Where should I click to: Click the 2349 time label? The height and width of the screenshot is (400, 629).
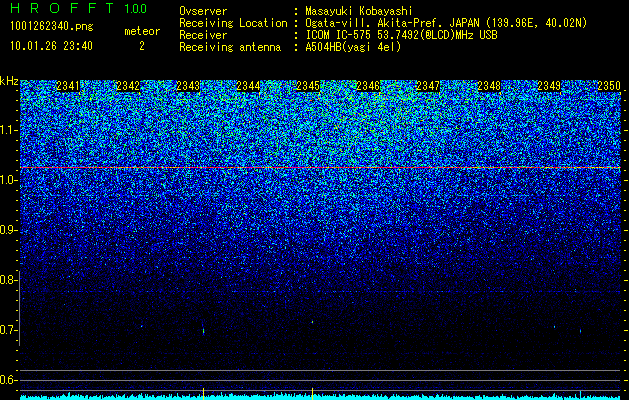[549, 86]
